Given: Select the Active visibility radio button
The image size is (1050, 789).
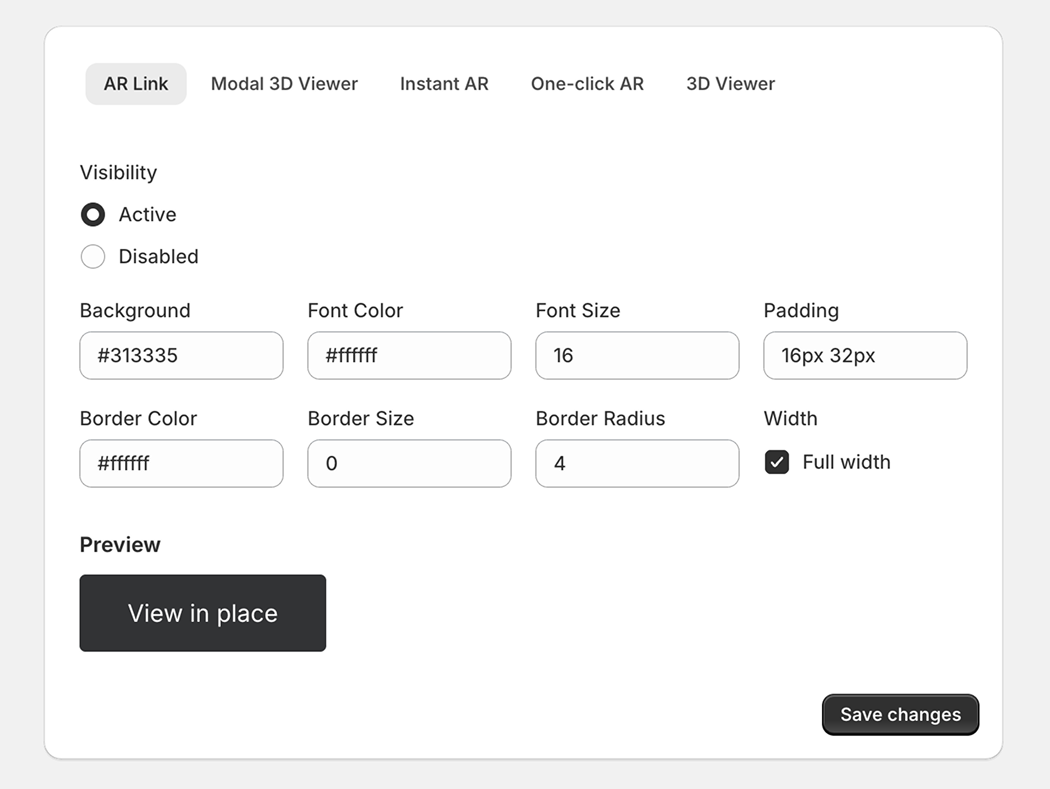Looking at the screenshot, I should coord(93,215).
